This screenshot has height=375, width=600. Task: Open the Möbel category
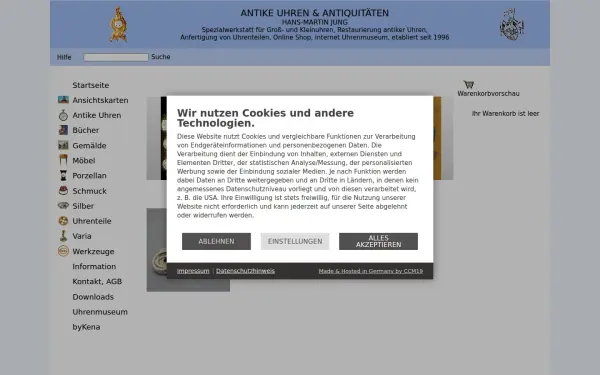84,161
